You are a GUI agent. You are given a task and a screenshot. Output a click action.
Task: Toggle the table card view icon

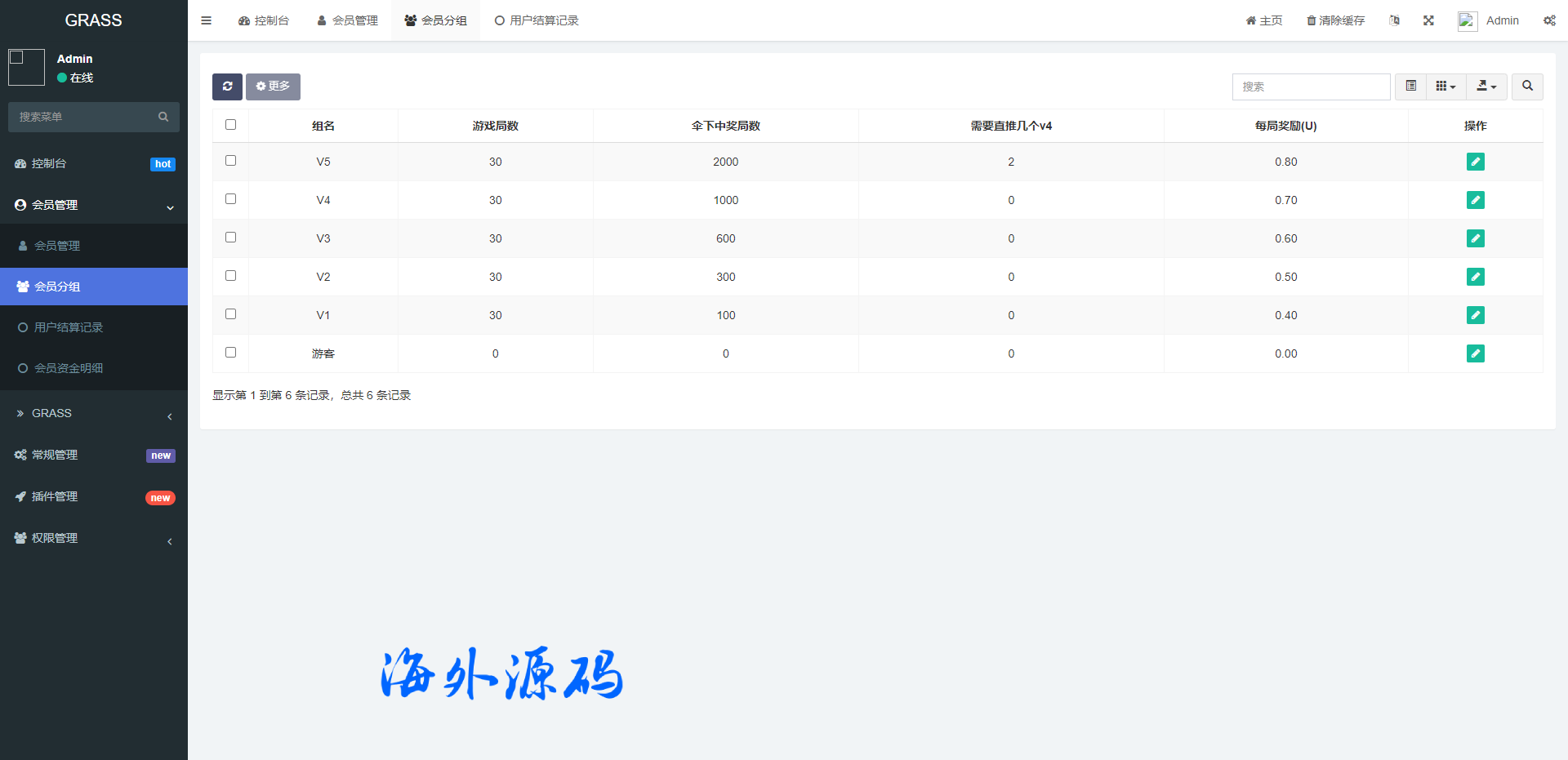[x=1410, y=87]
